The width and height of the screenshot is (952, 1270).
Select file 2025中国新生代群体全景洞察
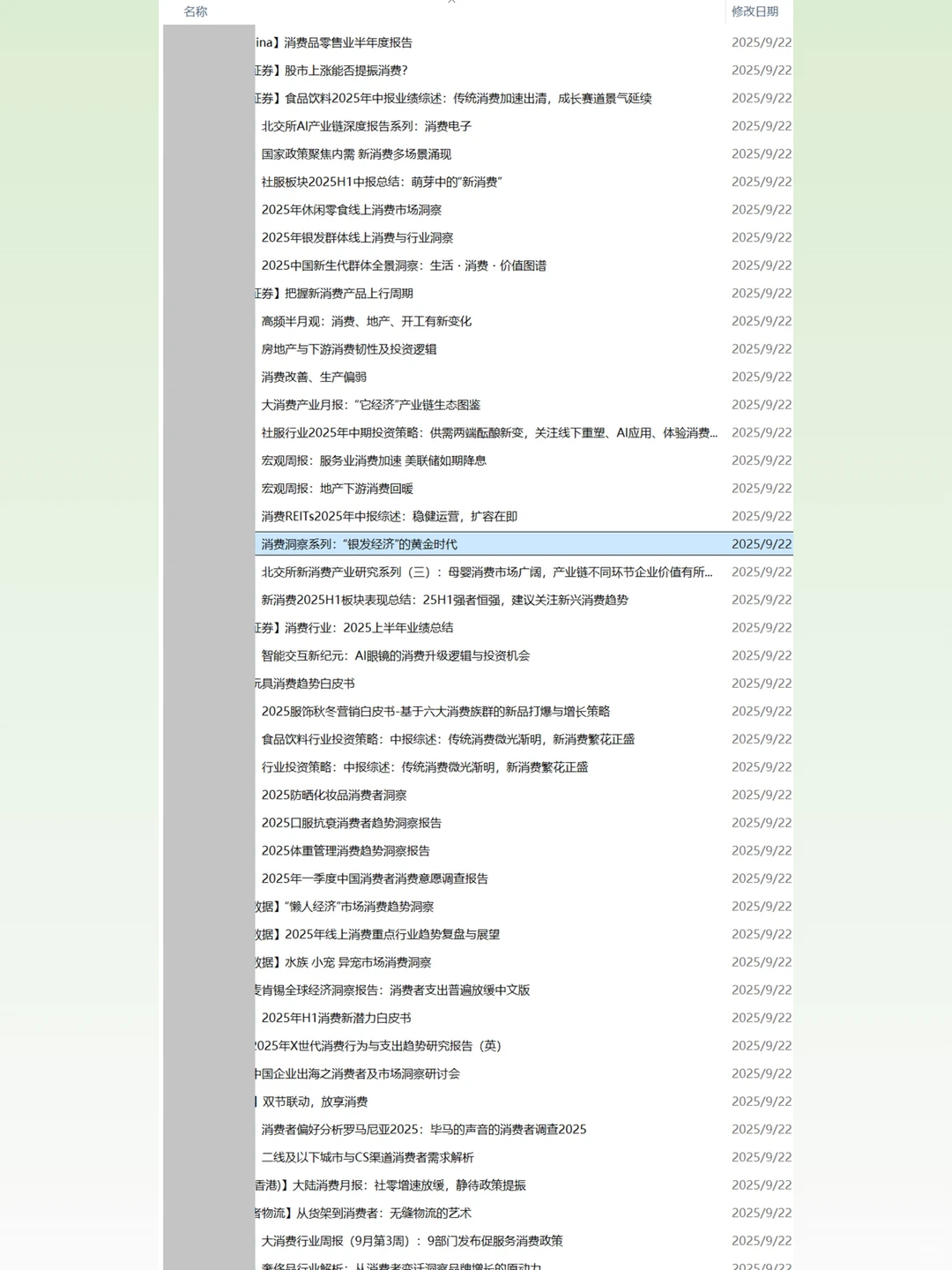[404, 265]
